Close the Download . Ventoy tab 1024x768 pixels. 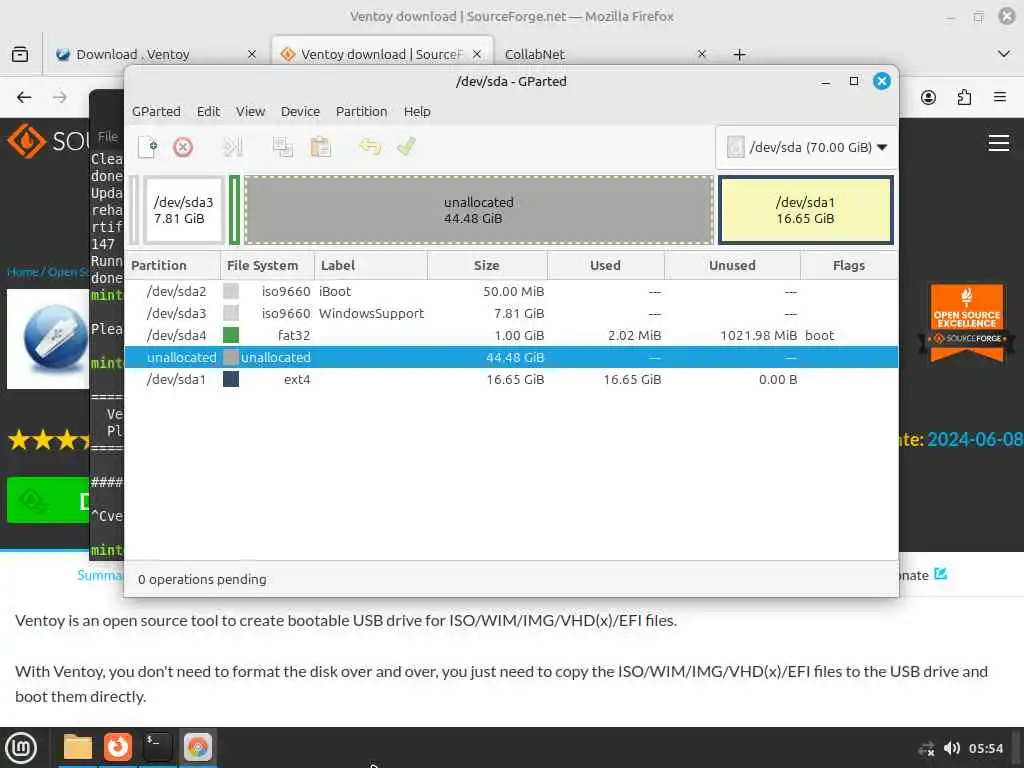(251, 54)
